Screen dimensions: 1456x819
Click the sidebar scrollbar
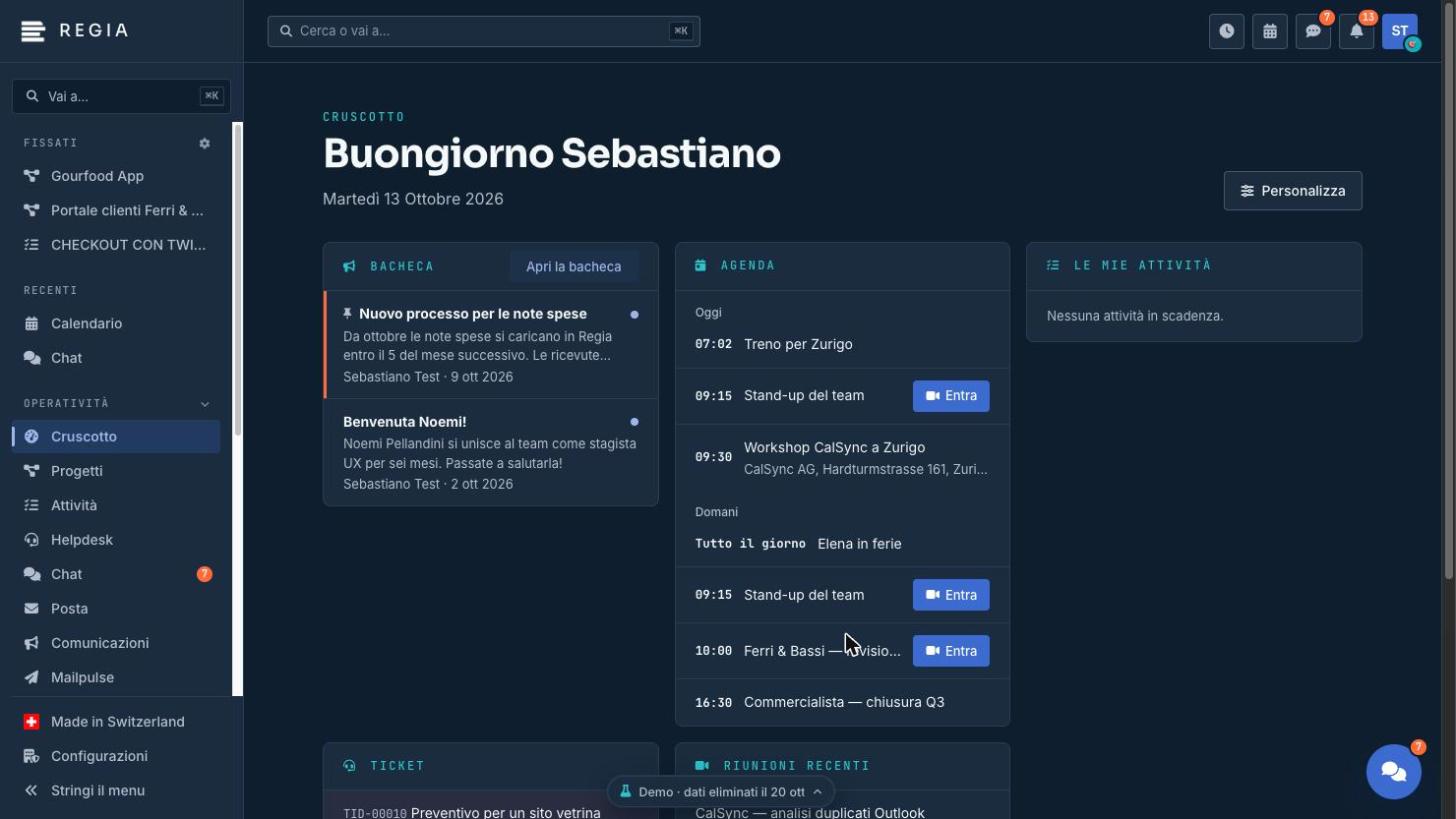pos(238,280)
